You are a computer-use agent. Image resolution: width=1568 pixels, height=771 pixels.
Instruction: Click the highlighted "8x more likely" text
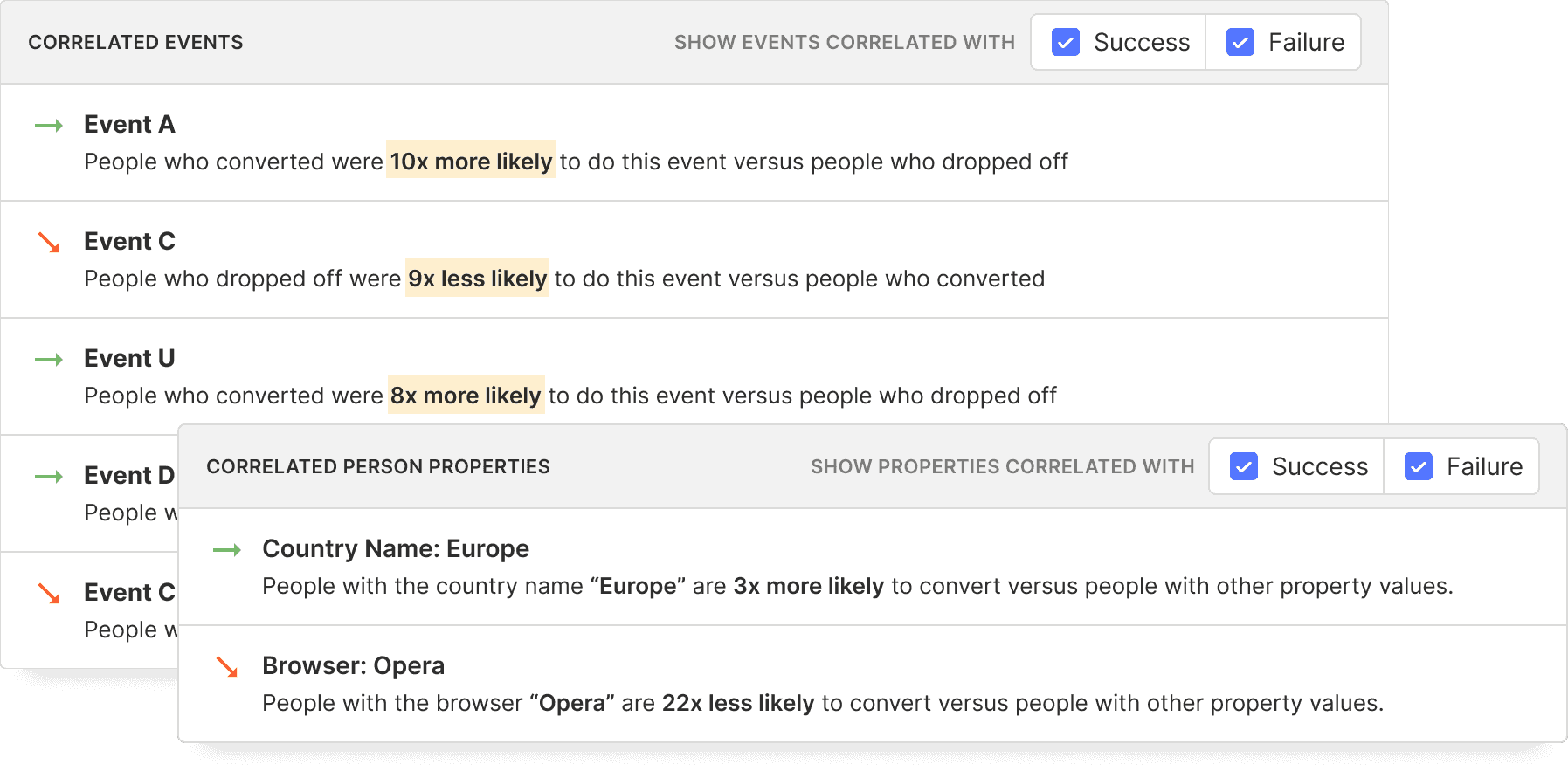pyautogui.click(x=466, y=396)
